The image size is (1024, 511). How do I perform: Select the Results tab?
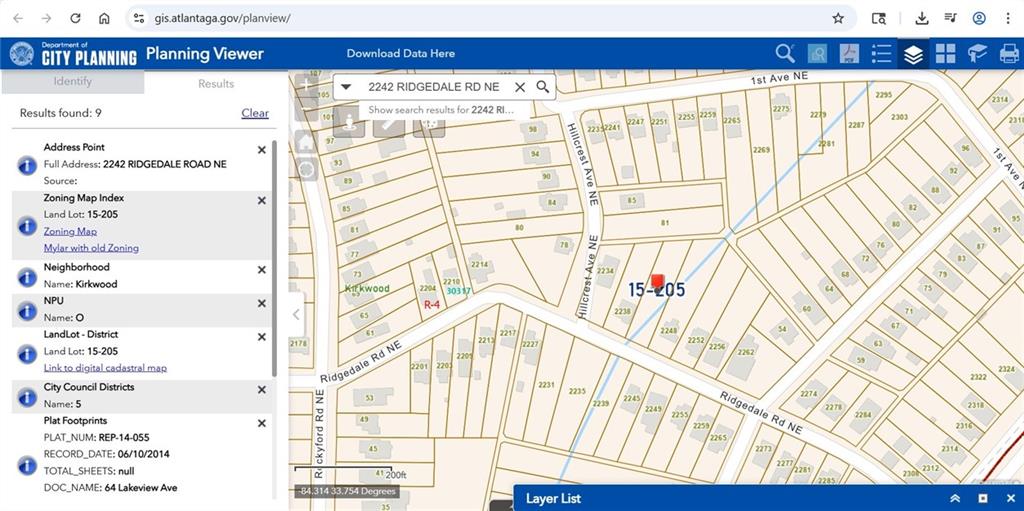216,84
